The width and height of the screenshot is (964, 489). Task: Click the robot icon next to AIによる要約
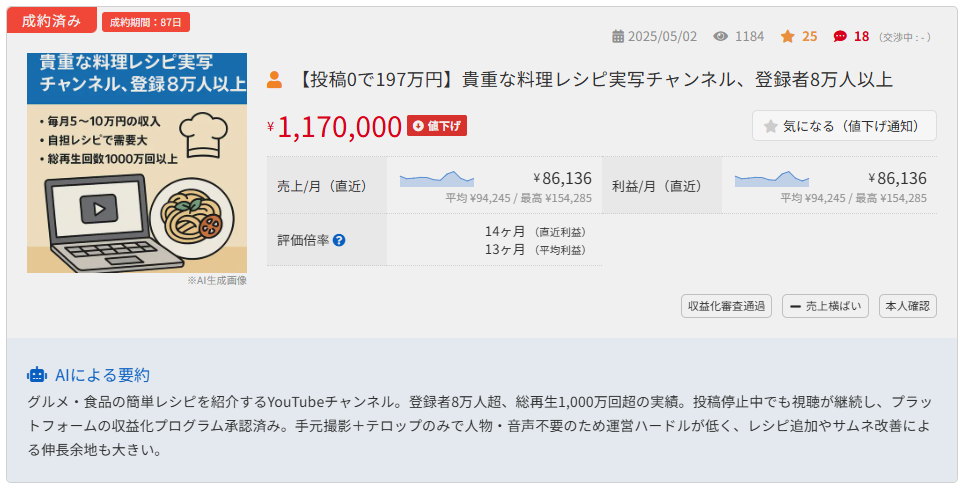37,375
